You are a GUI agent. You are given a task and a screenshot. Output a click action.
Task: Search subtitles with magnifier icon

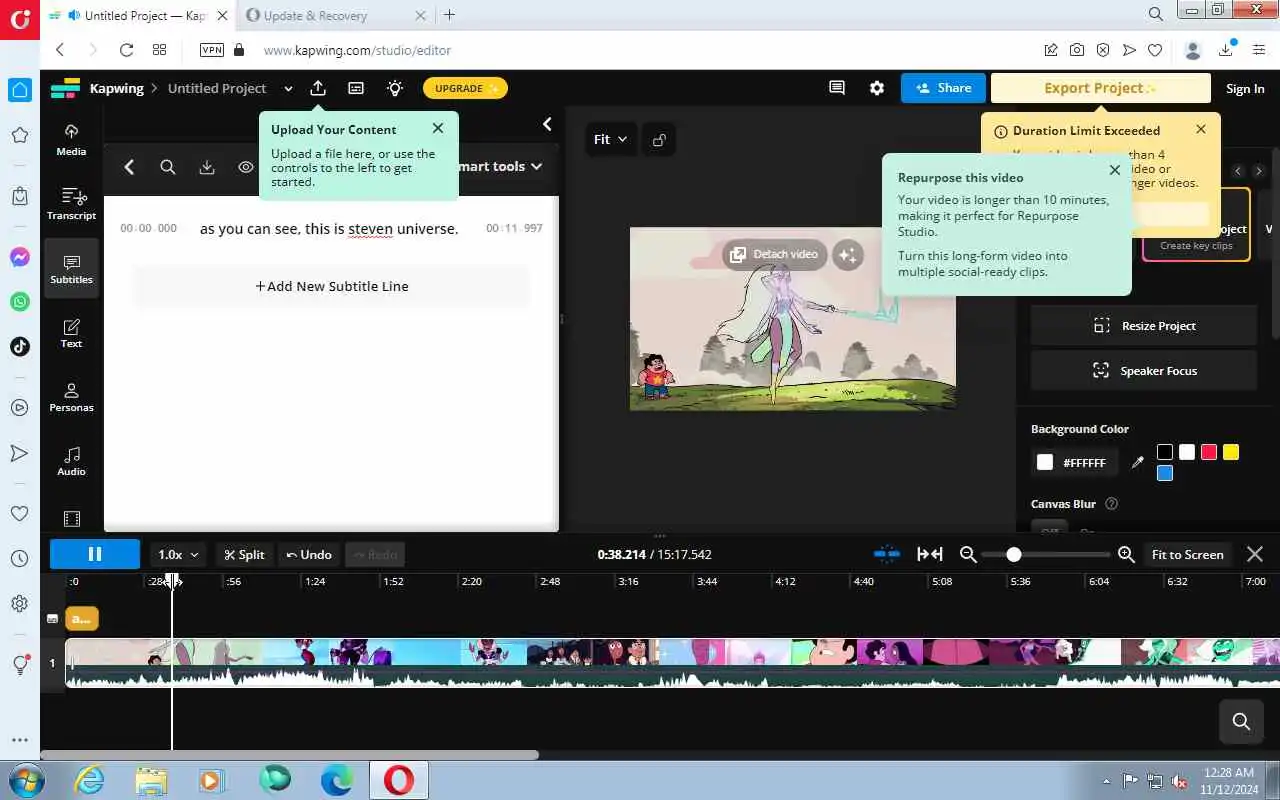(168, 167)
